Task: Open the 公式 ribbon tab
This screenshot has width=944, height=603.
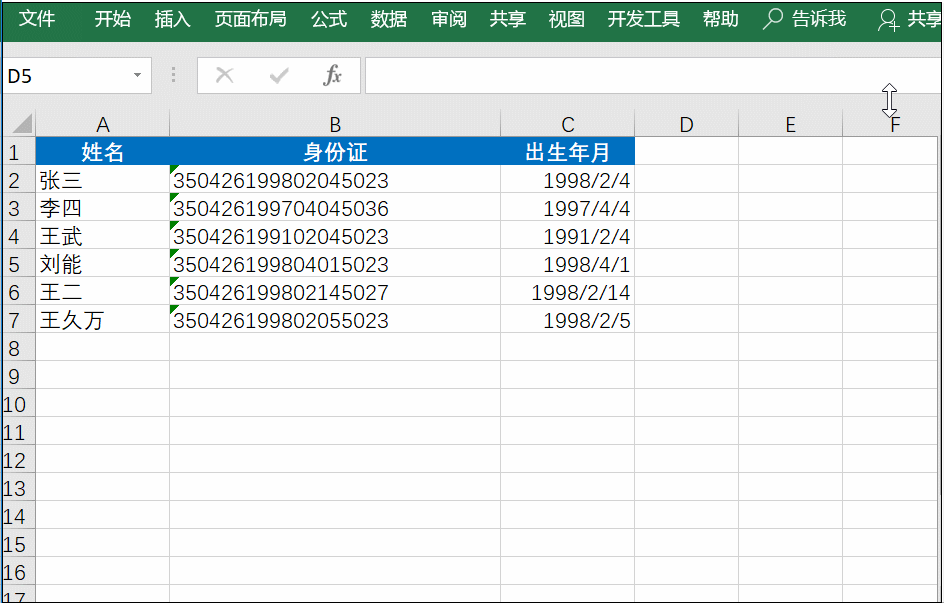Action: [x=329, y=19]
